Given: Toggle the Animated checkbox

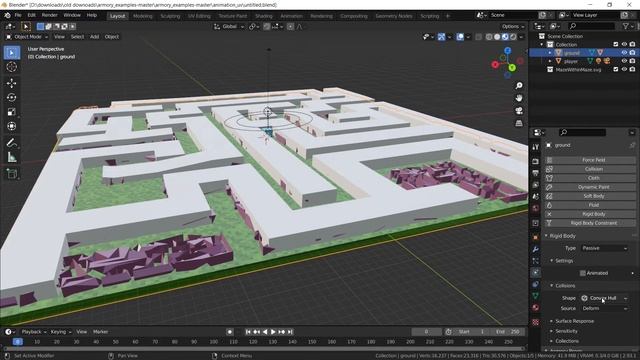Looking at the screenshot, I should click(x=582, y=273).
